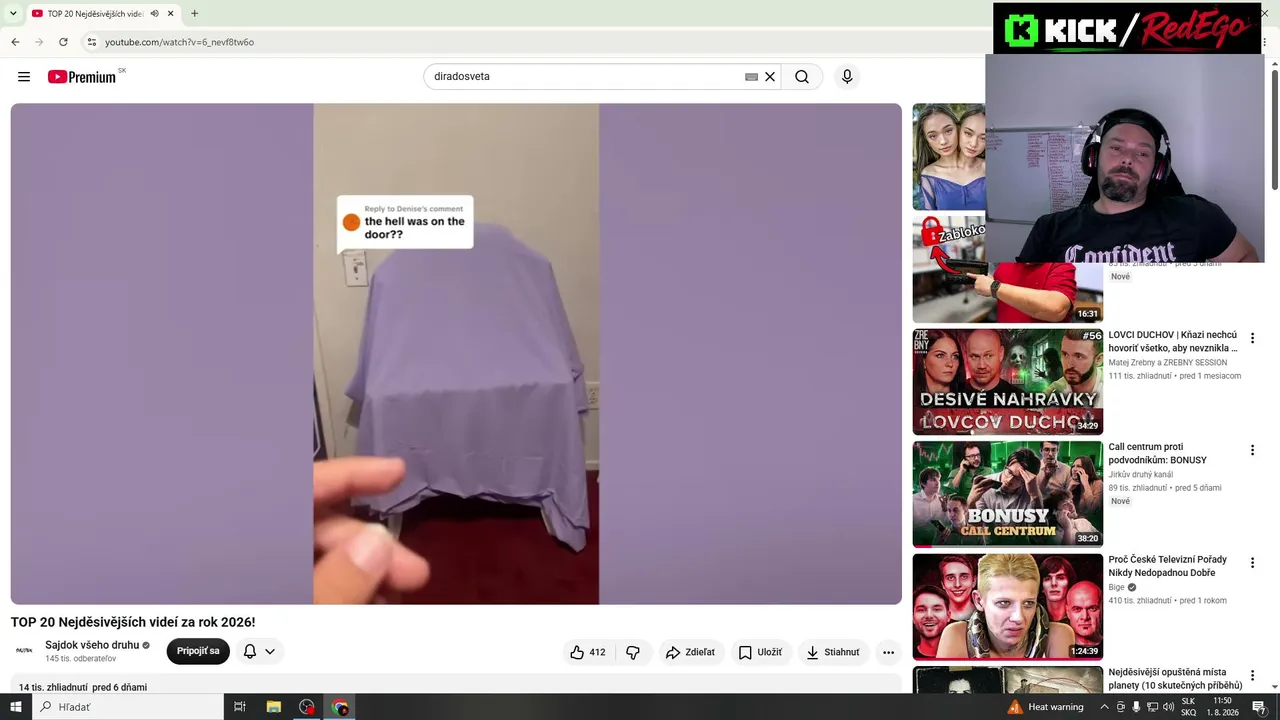View site information for youtube.com
The height and width of the screenshot is (720, 1280).
coord(91,42)
